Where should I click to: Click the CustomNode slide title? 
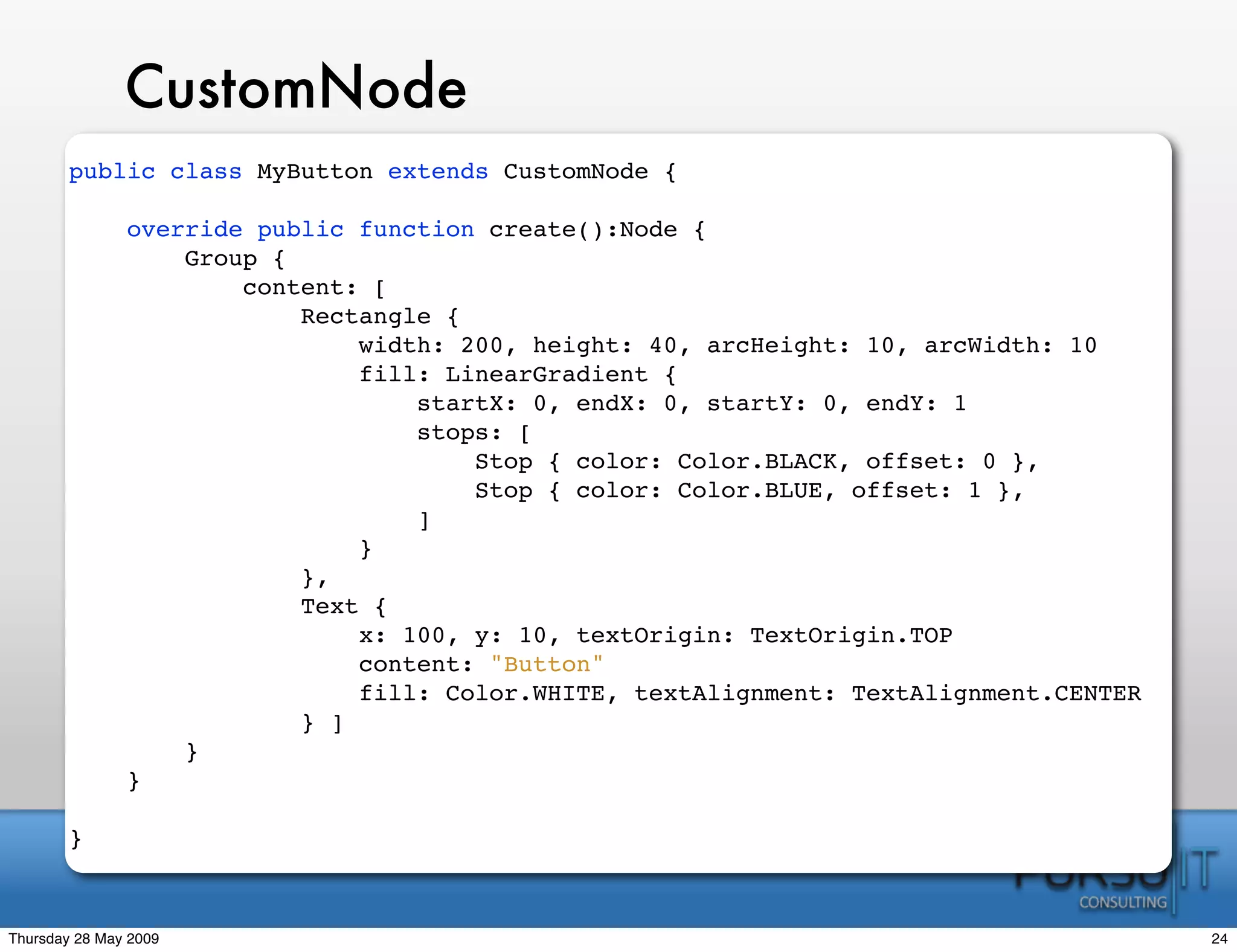pos(296,87)
